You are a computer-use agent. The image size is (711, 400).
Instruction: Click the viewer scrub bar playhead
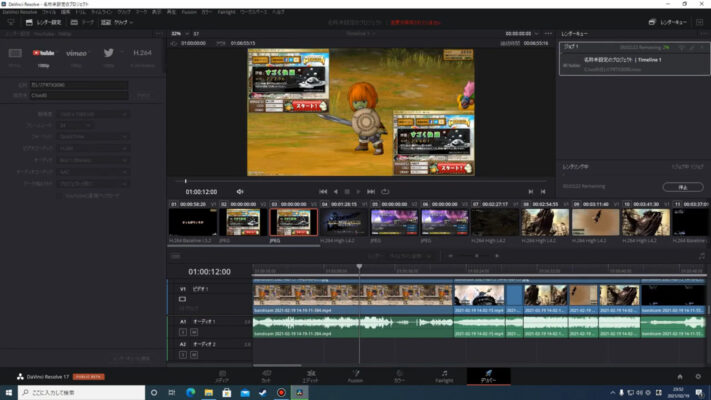click(185, 181)
